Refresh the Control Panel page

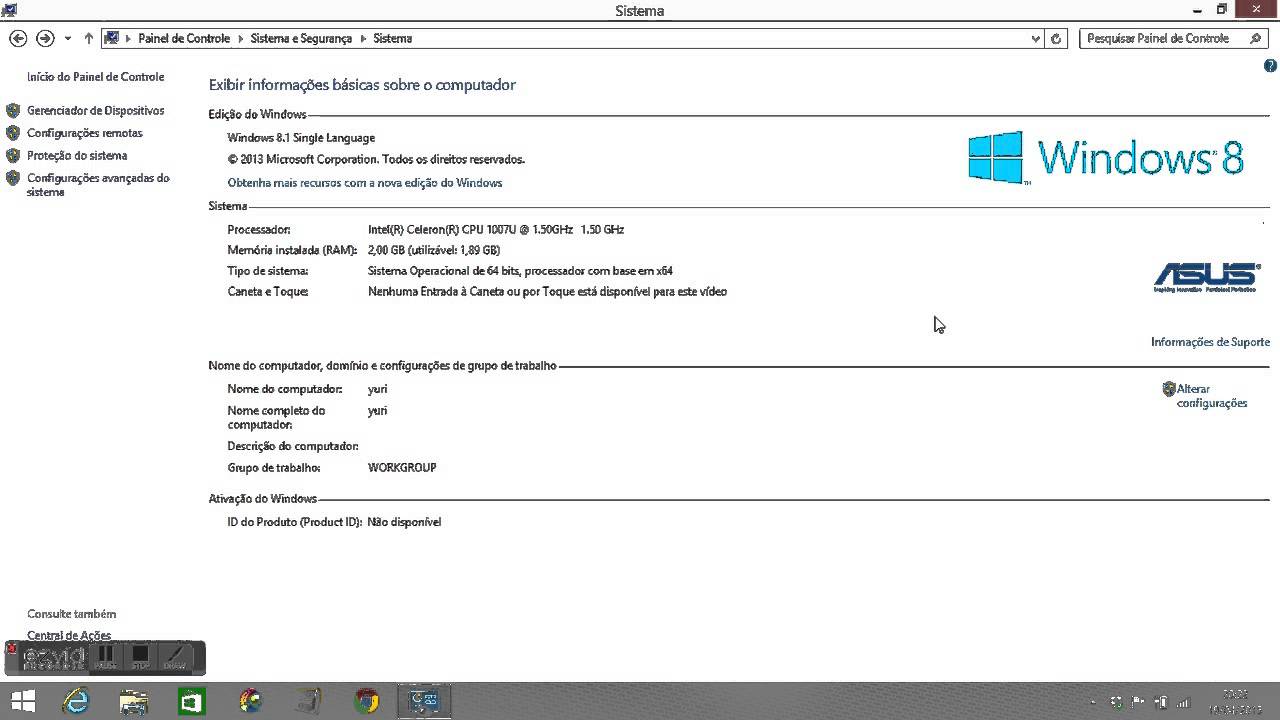1056,38
